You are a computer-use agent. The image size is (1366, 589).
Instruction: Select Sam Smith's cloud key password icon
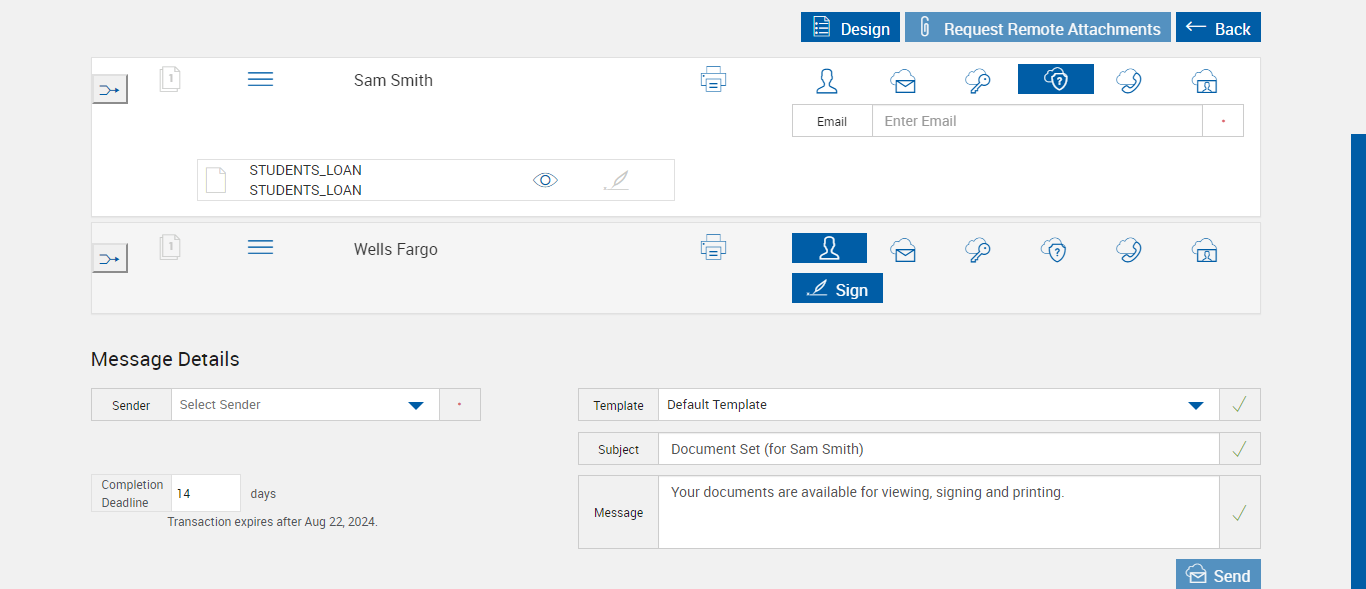tap(978, 81)
